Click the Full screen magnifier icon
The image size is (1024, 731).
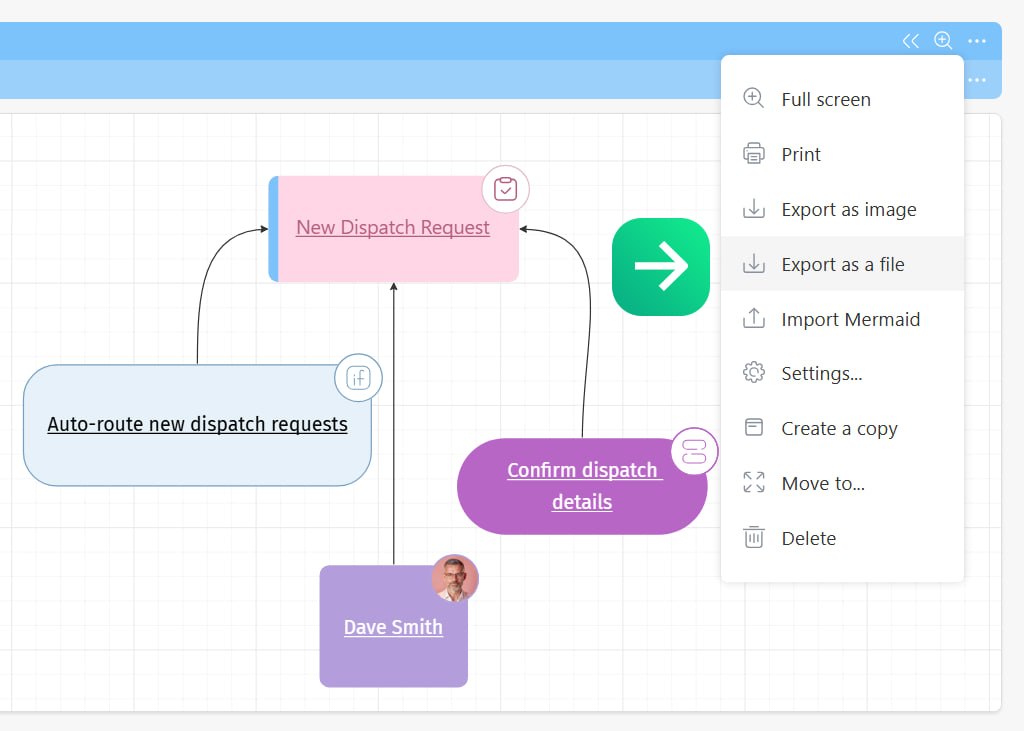point(754,98)
